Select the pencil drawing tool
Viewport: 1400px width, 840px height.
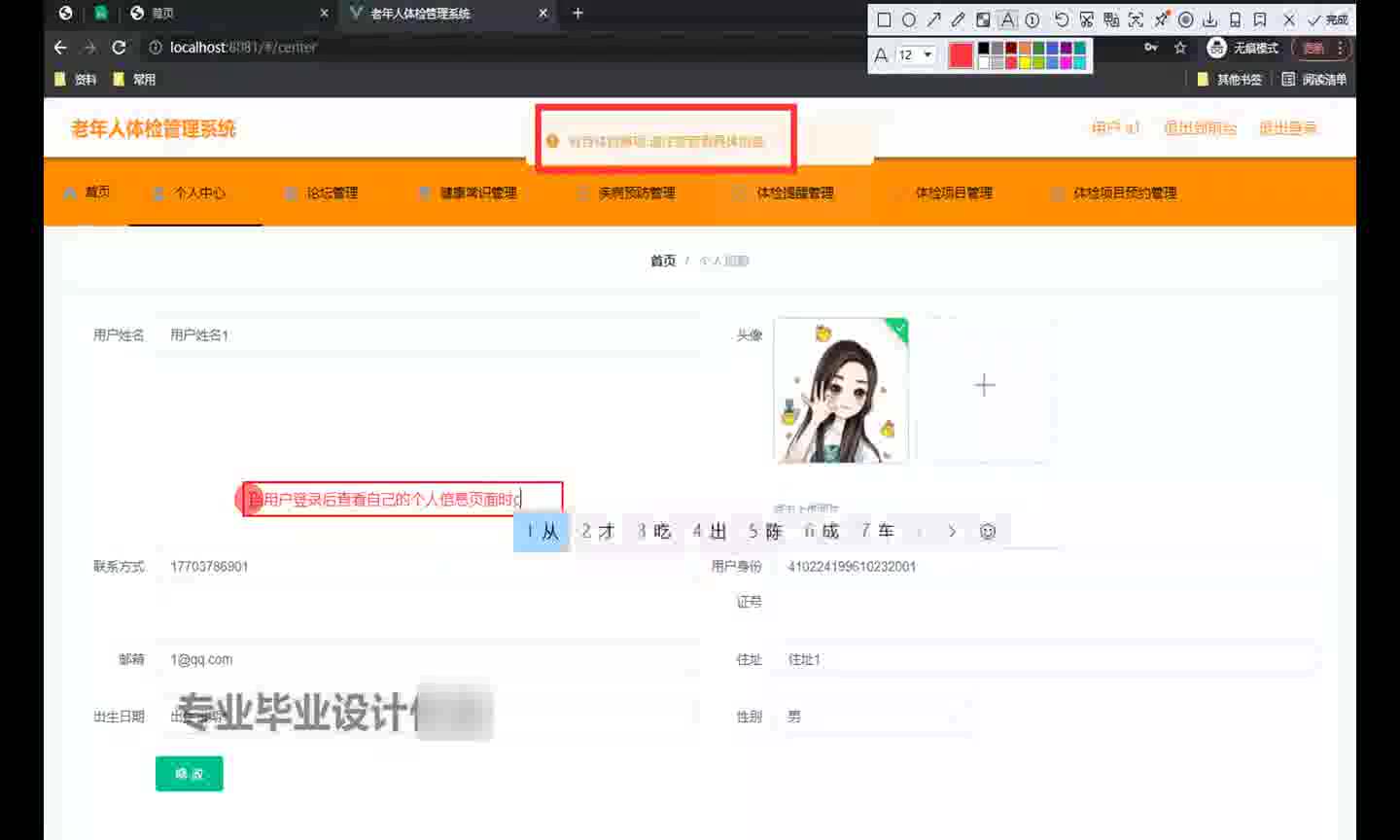(958, 19)
